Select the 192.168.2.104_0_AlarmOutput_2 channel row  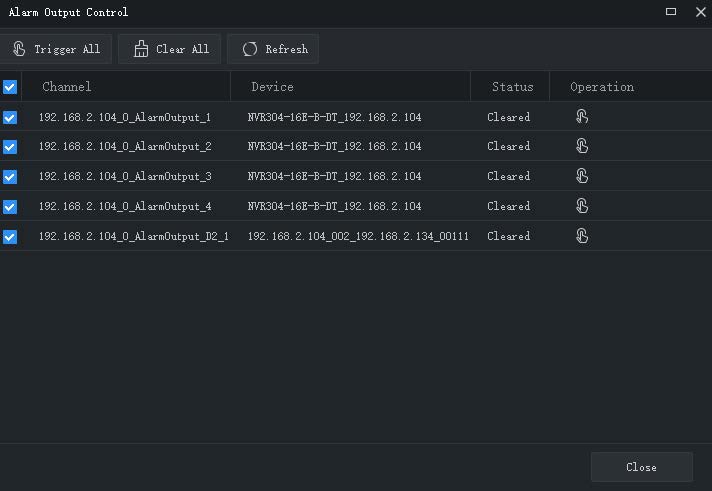click(x=356, y=146)
